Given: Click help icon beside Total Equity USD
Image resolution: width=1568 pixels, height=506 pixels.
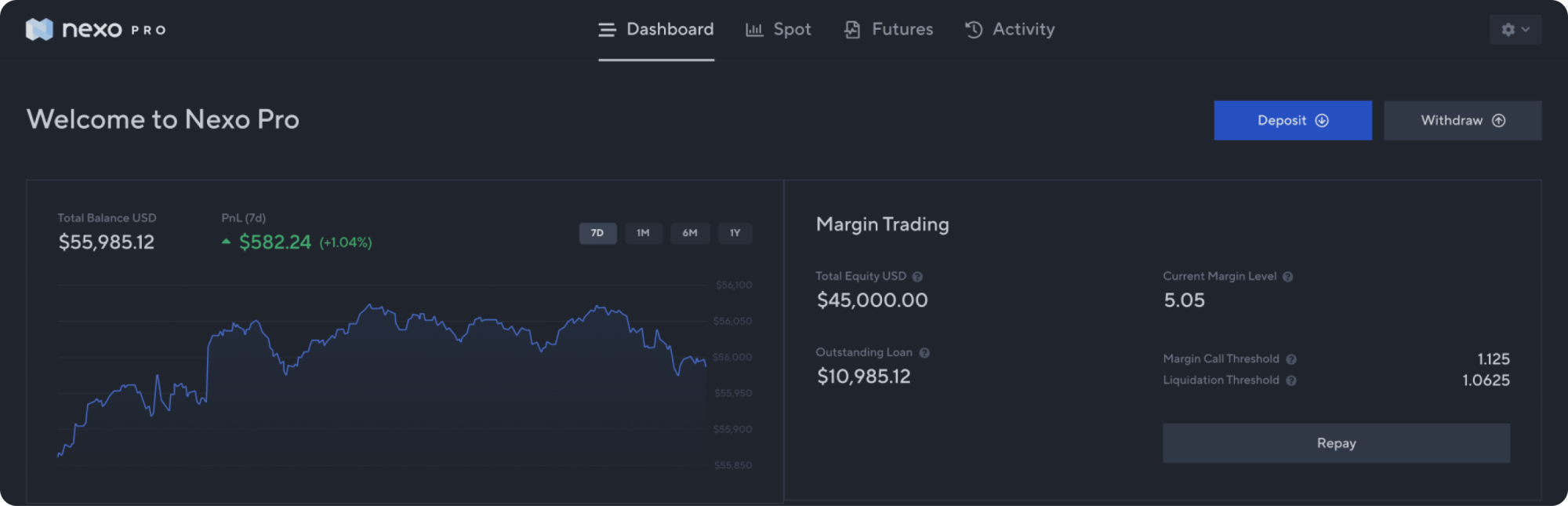Looking at the screenshot, I should [917, 277].
